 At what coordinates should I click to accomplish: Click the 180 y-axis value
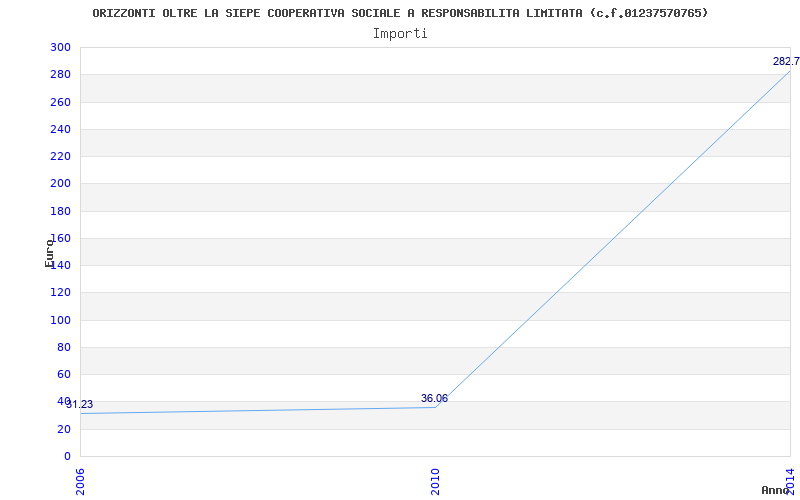coord(60,211)
